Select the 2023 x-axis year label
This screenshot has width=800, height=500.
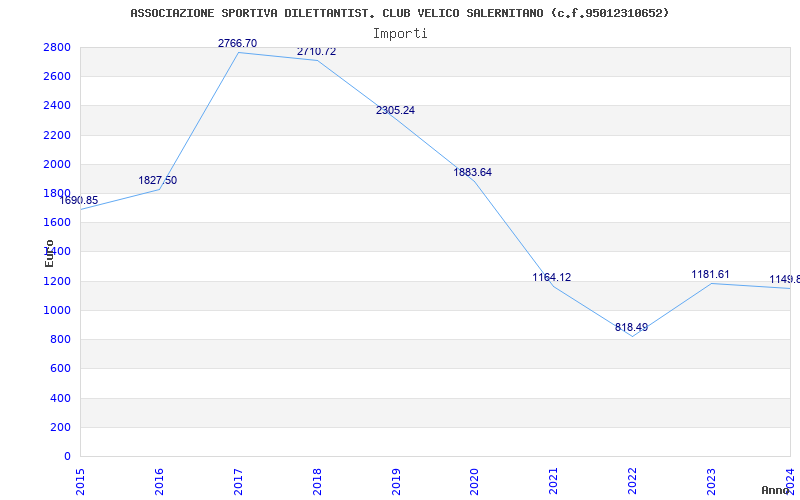[712, 482]
